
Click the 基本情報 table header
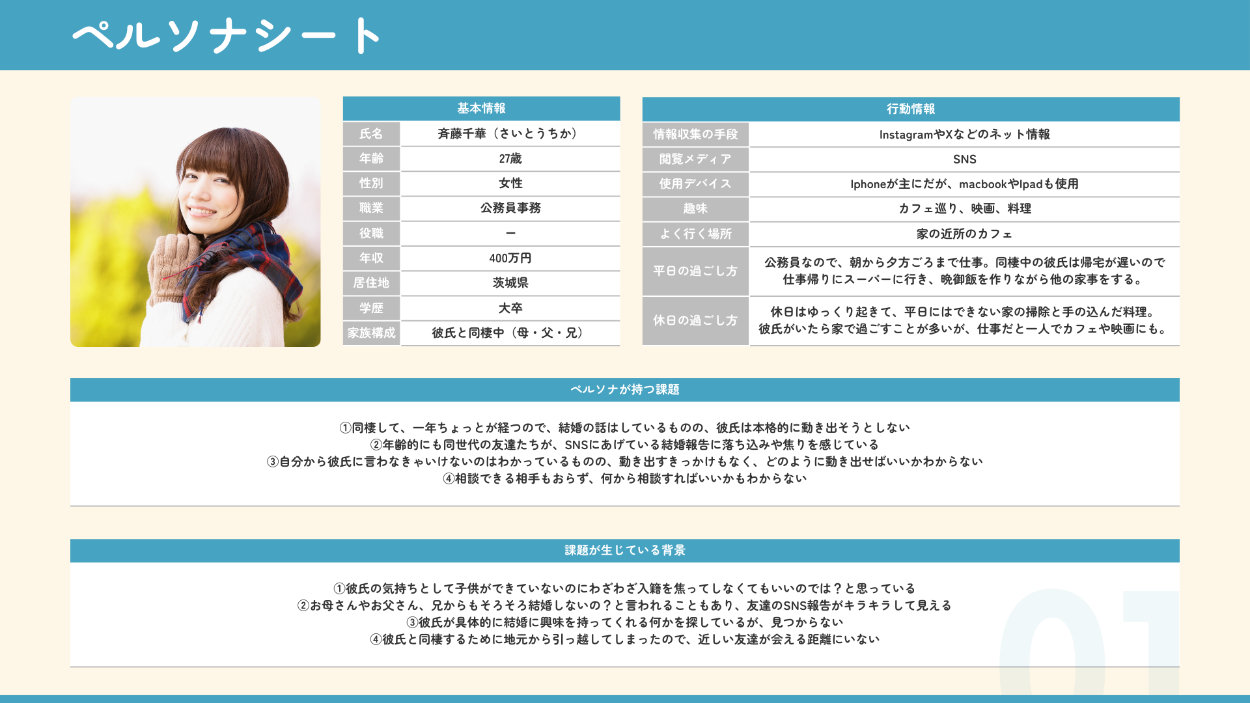click(481, 109)
